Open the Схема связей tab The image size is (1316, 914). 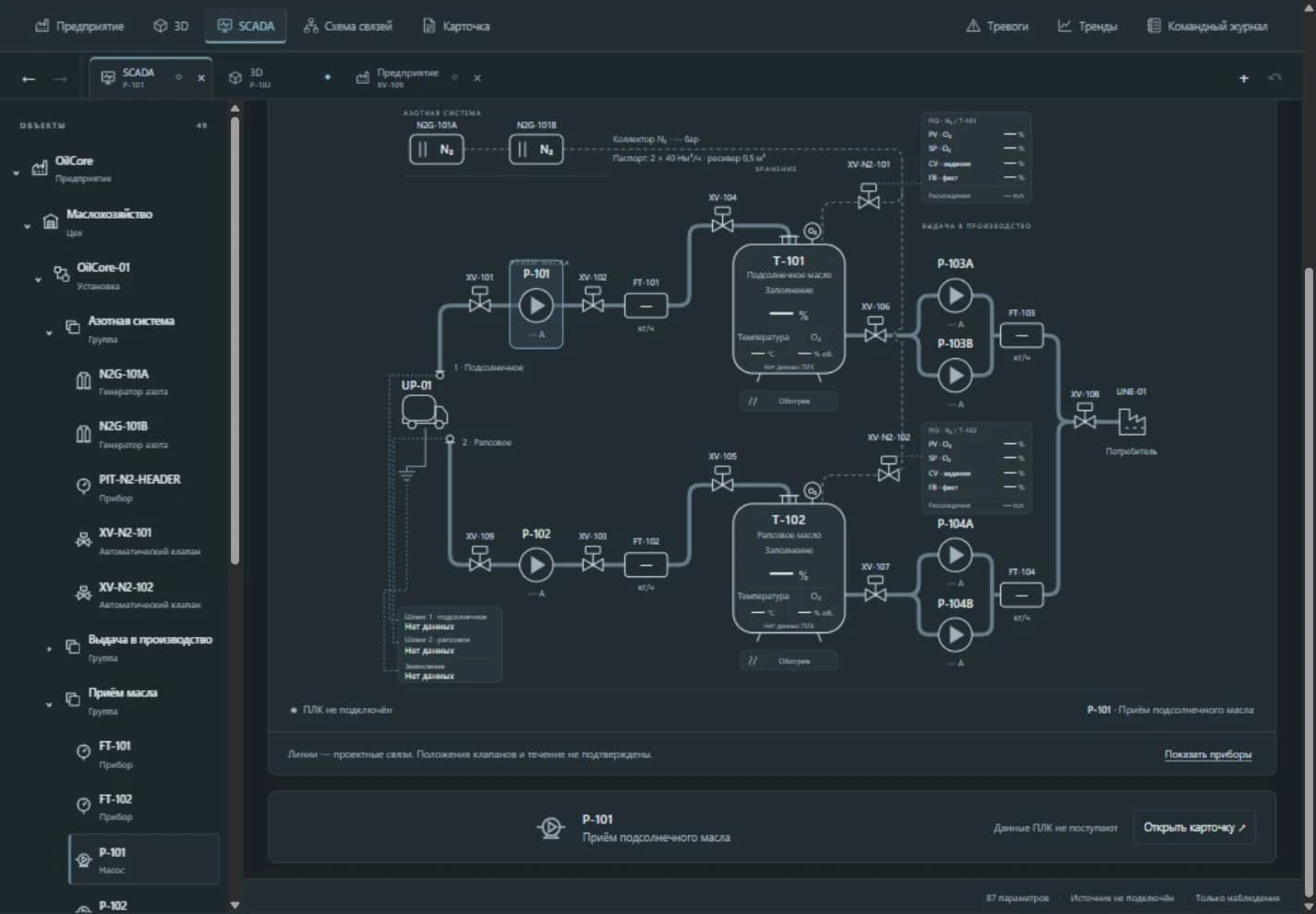tap(348, 26)
